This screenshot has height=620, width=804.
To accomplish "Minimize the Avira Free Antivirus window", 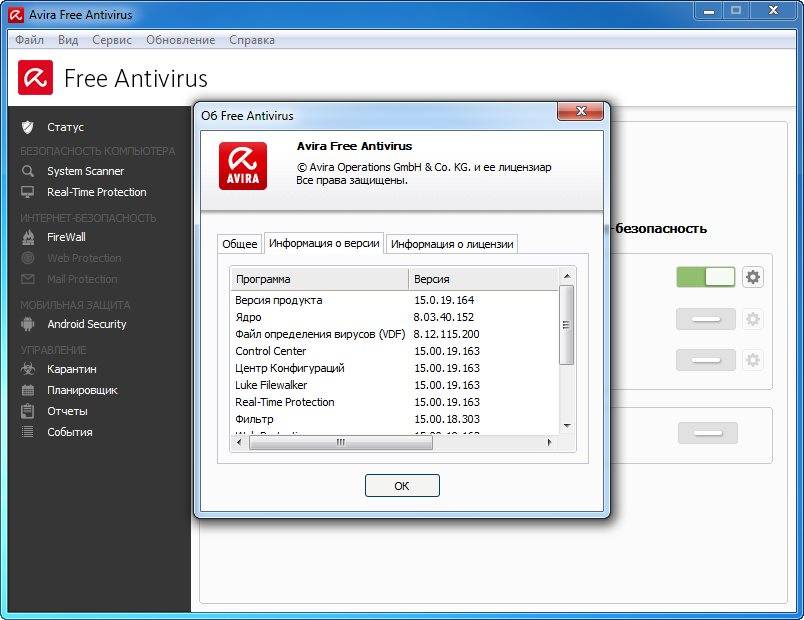I will click(709, 11).
